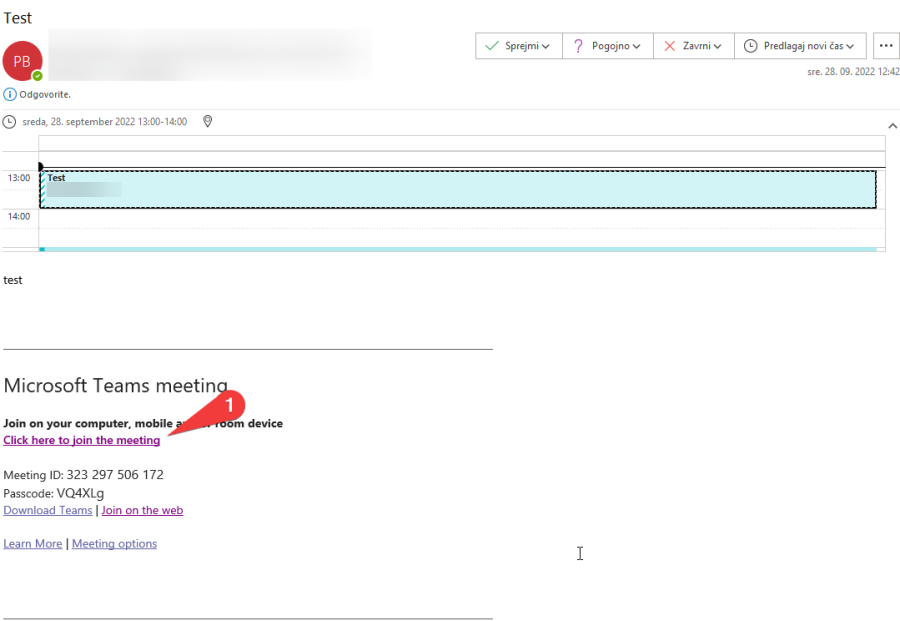The height and width of the screenshot is (621, 900).
Task: Expand the Sprejmi dropdown arrow
Action: tap(546, 47)
